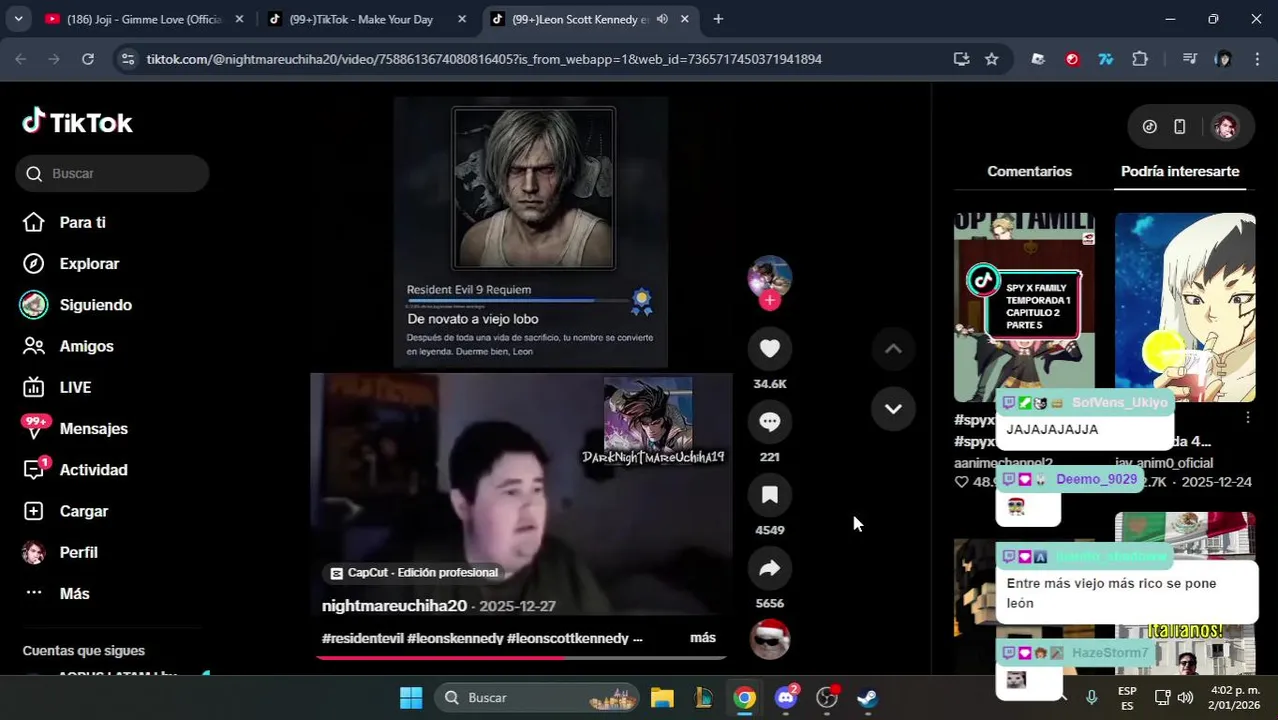View site information icon in address bar

(127, 59)
